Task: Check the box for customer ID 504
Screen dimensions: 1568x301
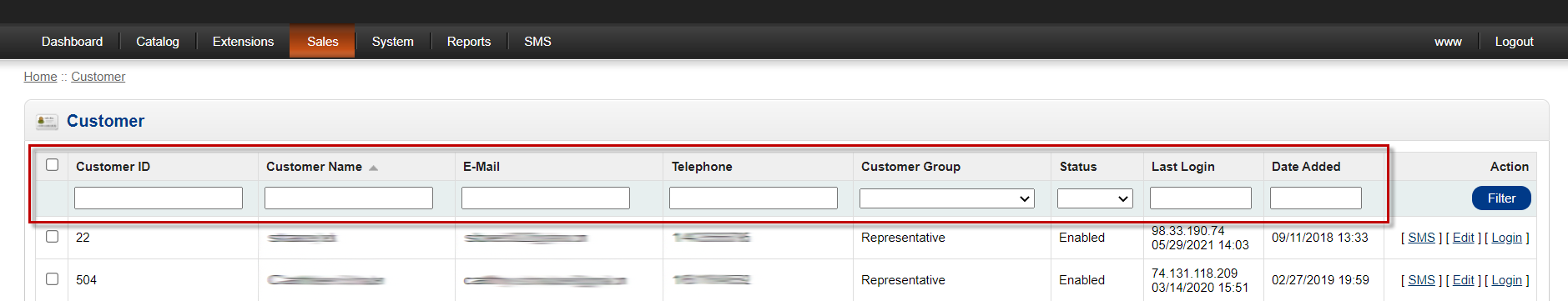Action: [52, 278]
